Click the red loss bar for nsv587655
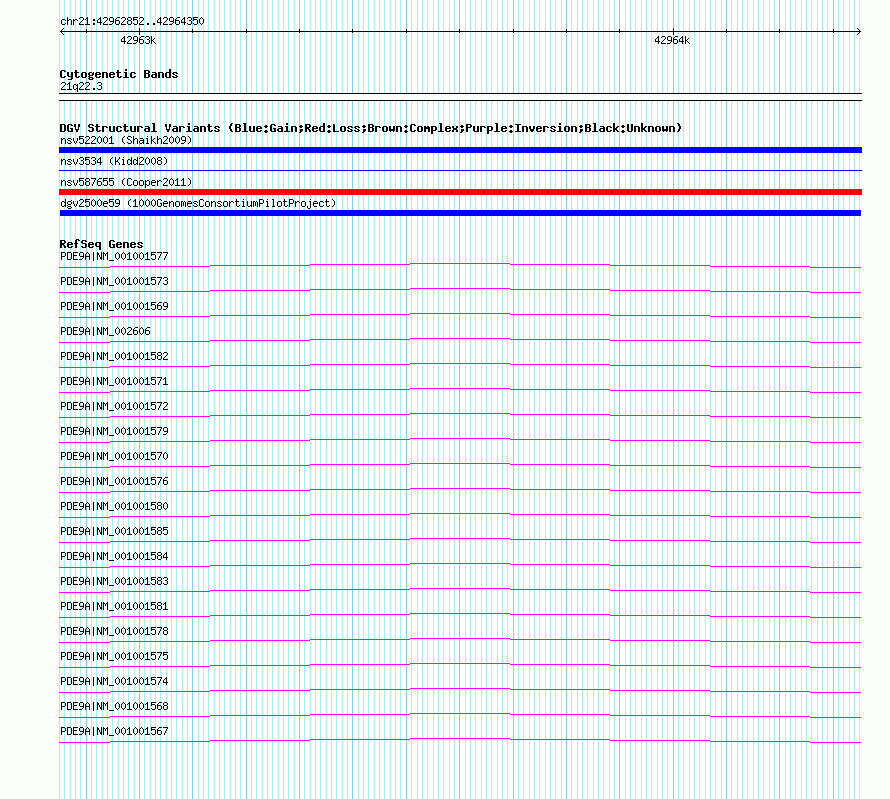 coord(460,192)
